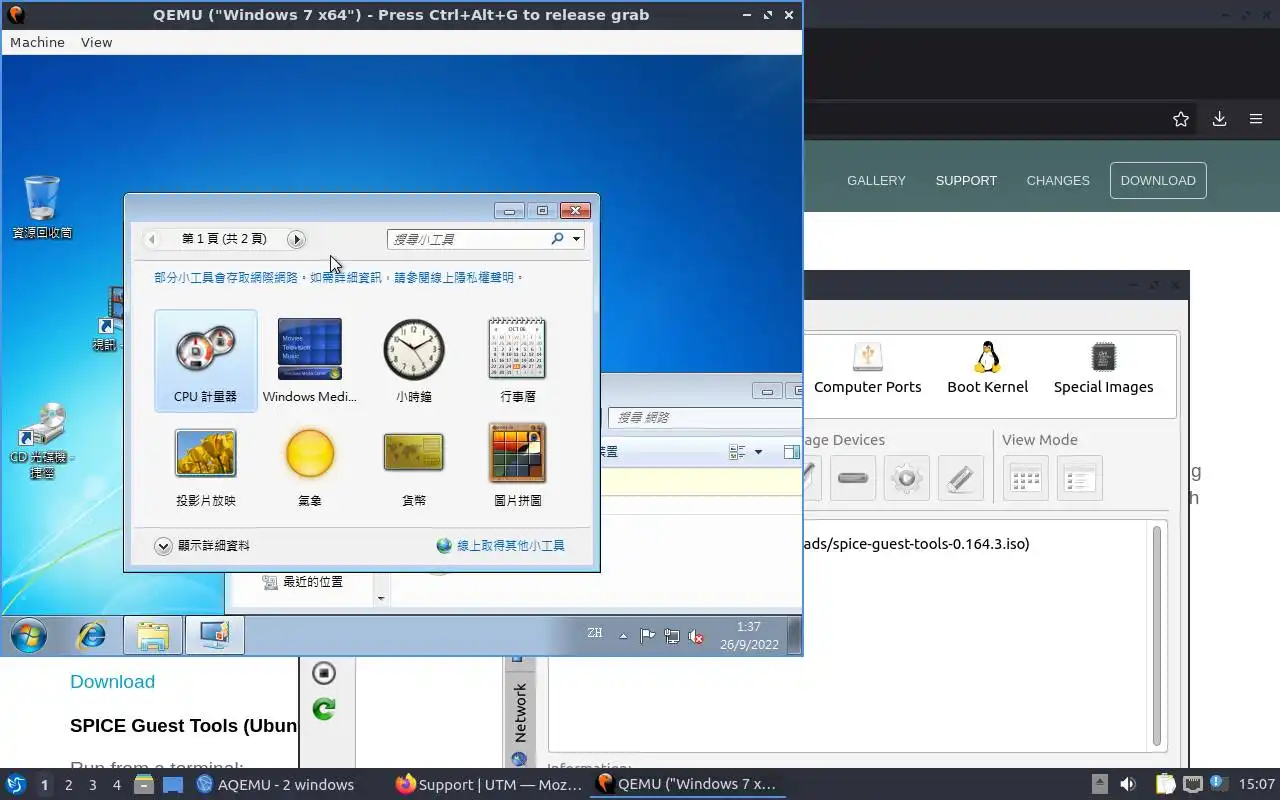Open host application menu icon
1280x800 pixels.
15,785
